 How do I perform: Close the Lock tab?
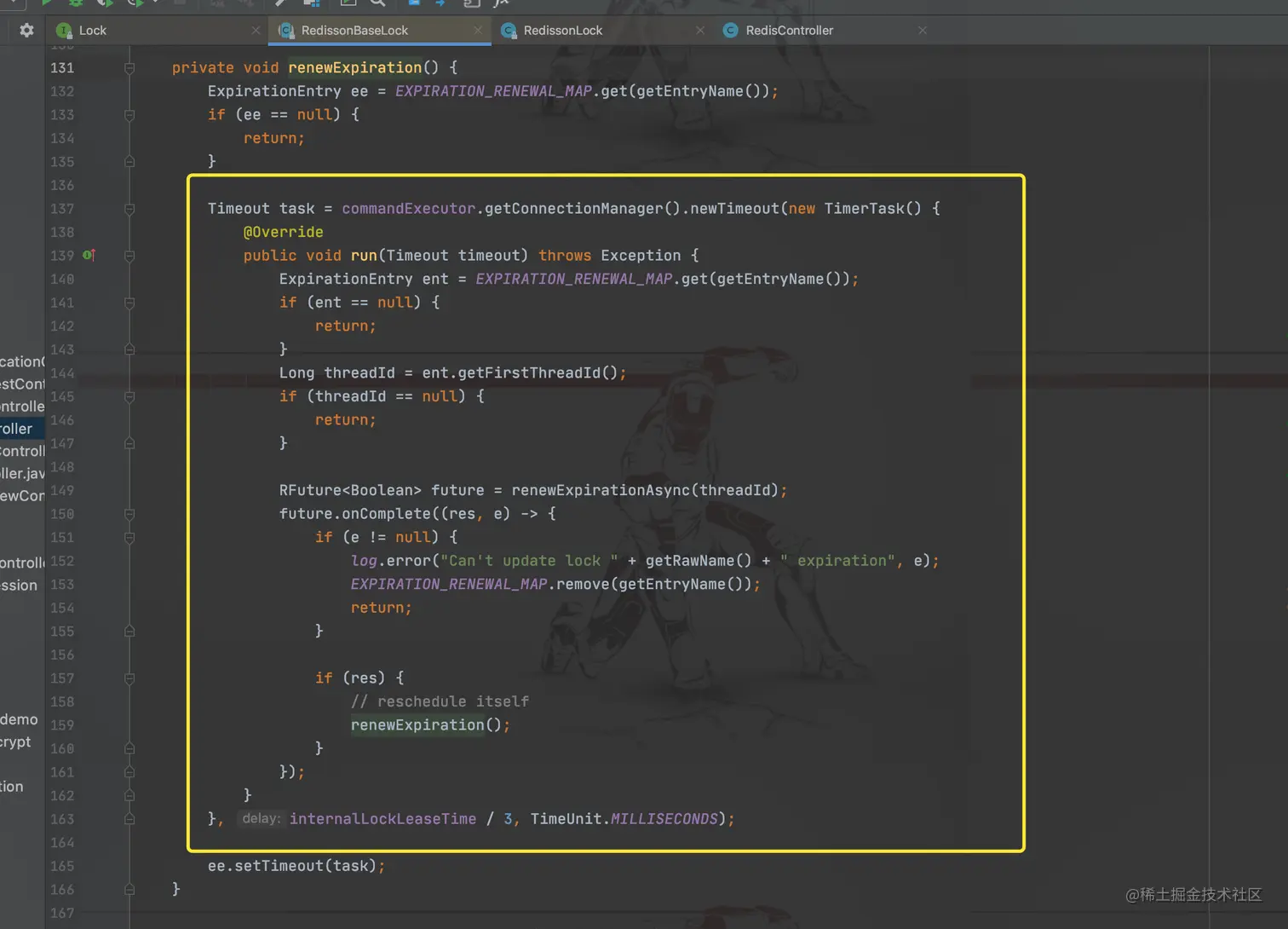256,30
